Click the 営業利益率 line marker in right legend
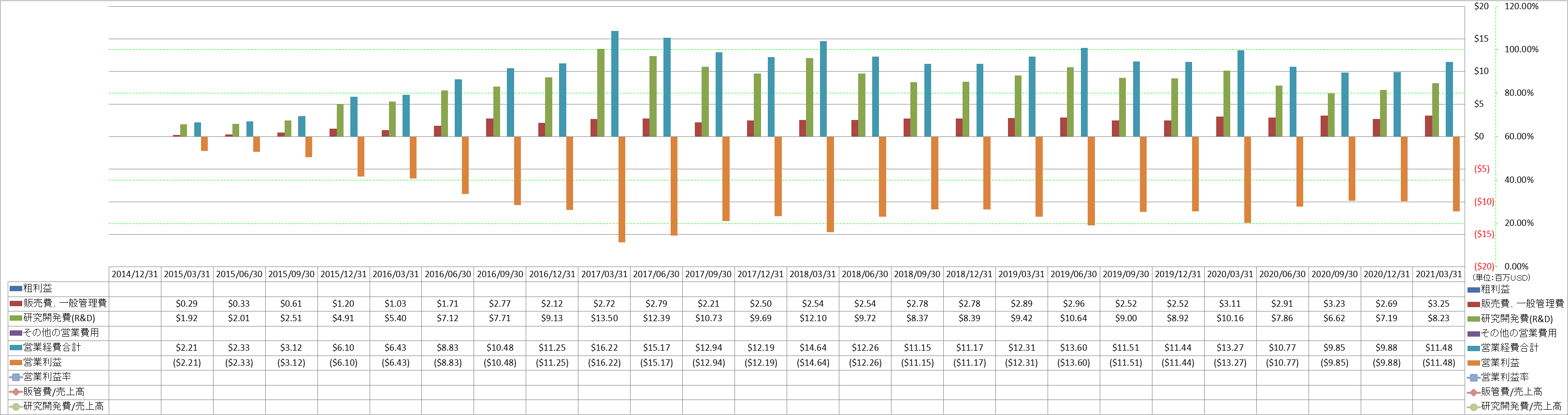The image size is (1568, 415). point(1473,377)
